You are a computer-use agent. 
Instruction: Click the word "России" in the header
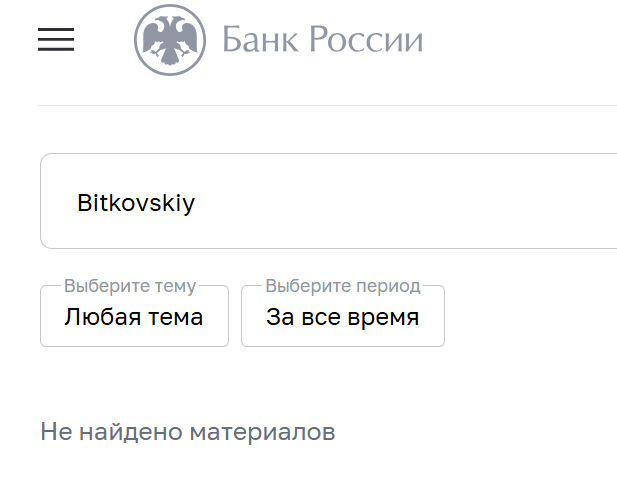pos(366,40)
